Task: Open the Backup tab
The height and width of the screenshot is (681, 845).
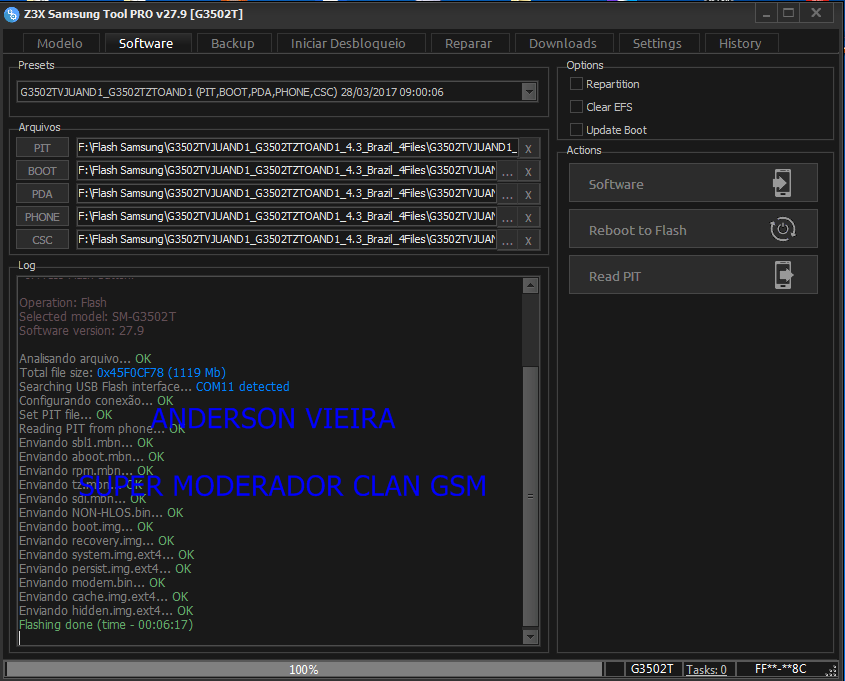Action: click(233, 44)
